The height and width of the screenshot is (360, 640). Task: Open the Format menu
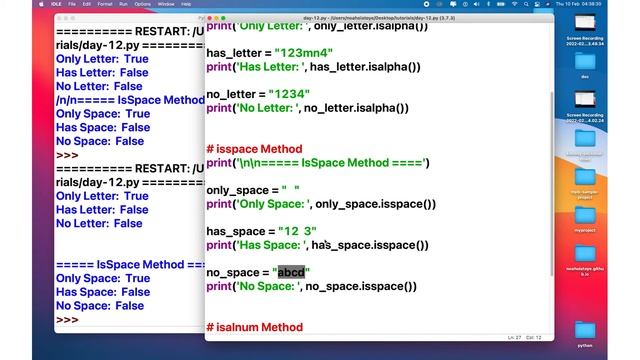(105, 4)
